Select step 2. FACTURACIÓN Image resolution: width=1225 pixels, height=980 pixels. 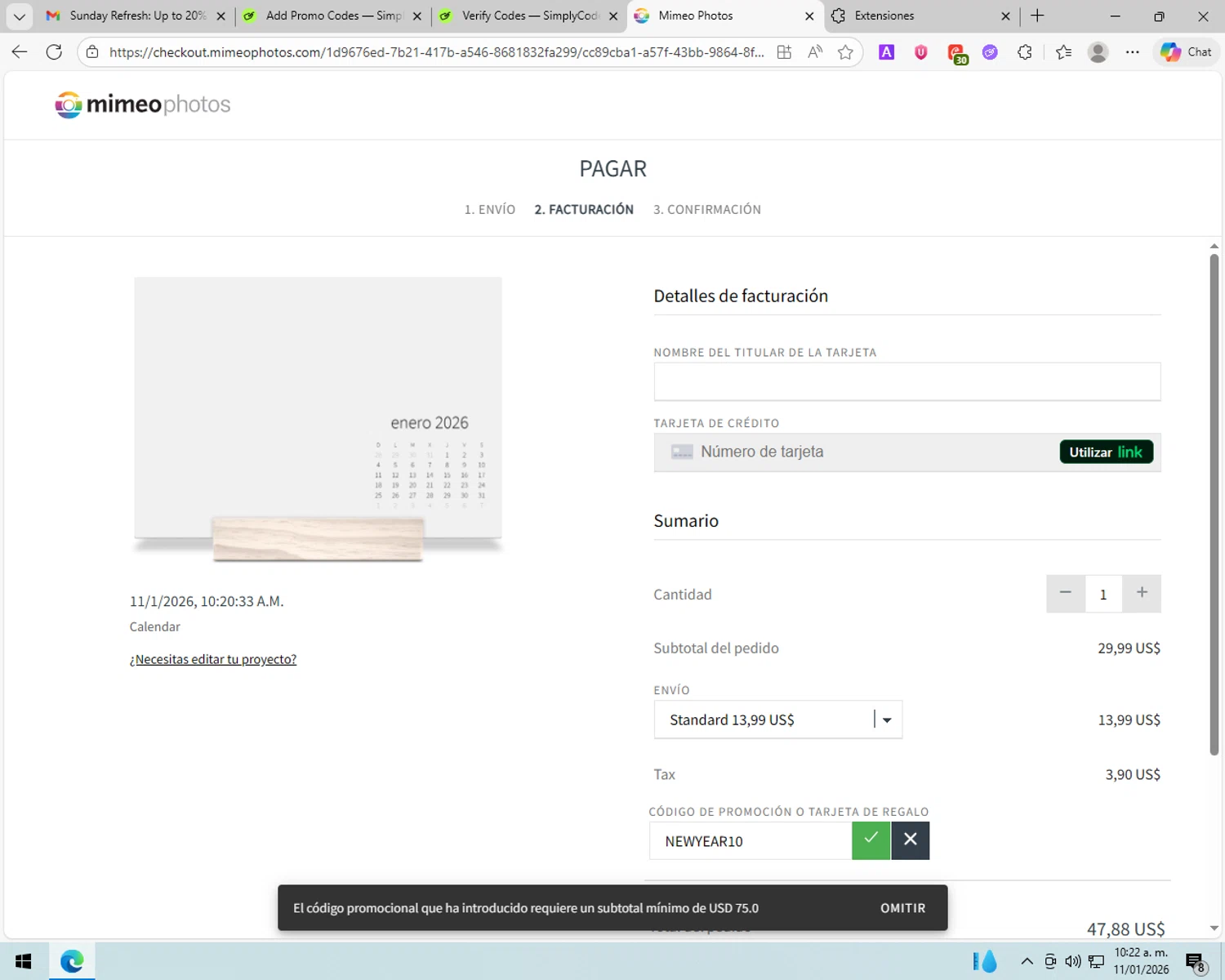point(584,210)
